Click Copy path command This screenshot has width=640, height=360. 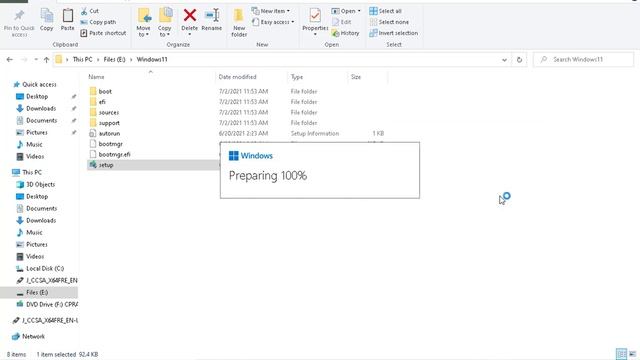click(98, 22)
